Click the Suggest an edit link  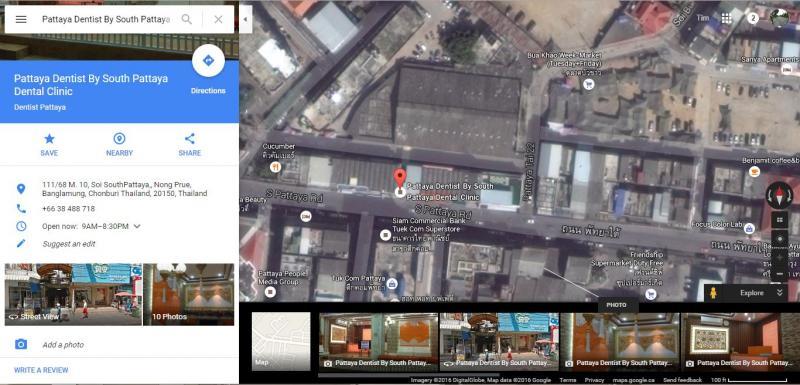pyautogui.click(x=69, y=244)
